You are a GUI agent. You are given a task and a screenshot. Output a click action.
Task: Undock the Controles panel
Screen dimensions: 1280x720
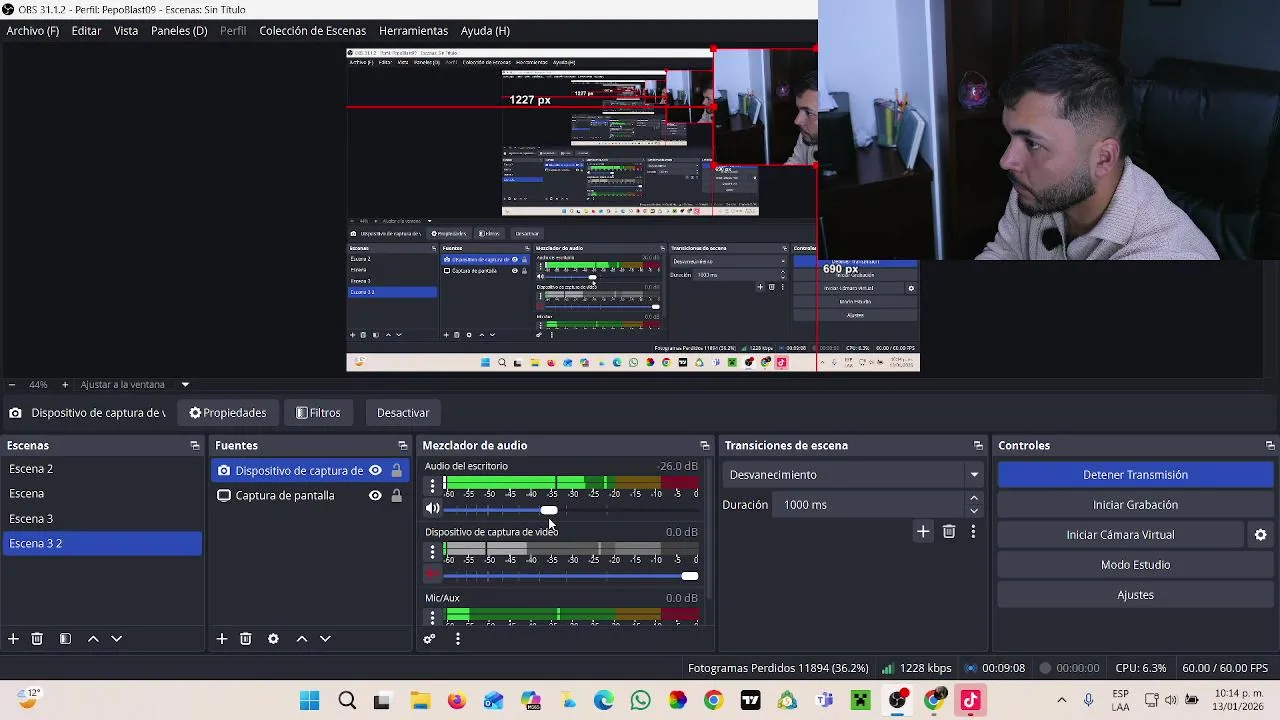point(1270,446)
